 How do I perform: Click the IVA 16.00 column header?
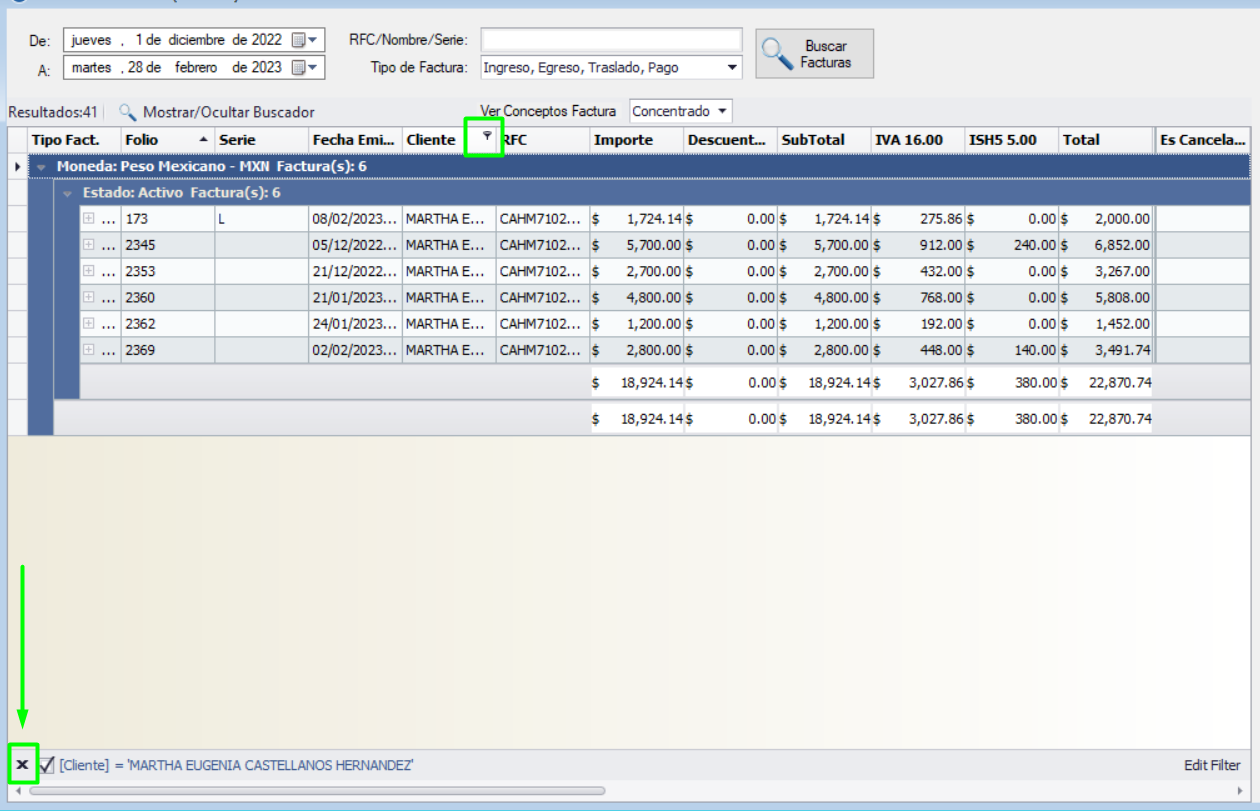click(918, 140)
